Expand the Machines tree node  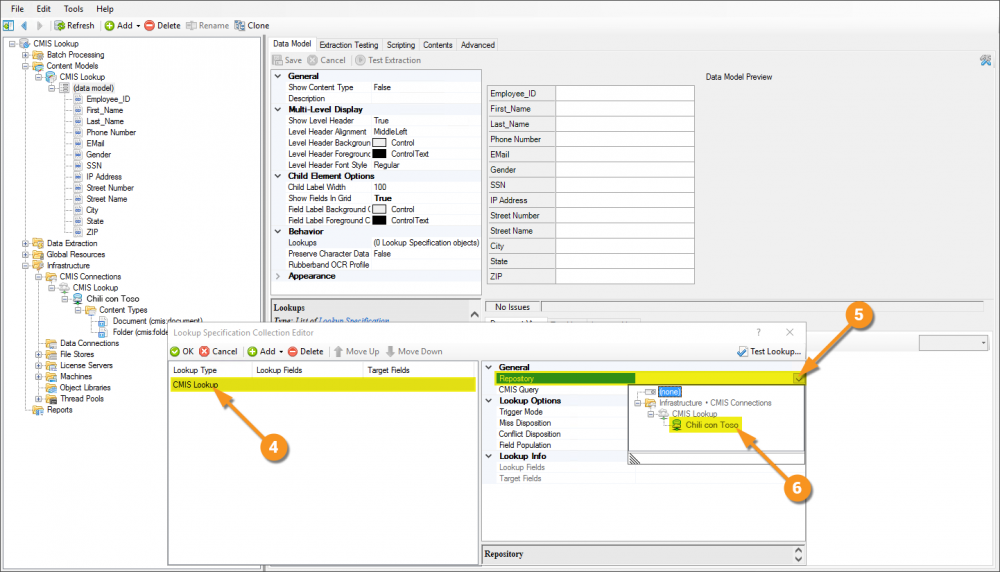pos(38,376)
